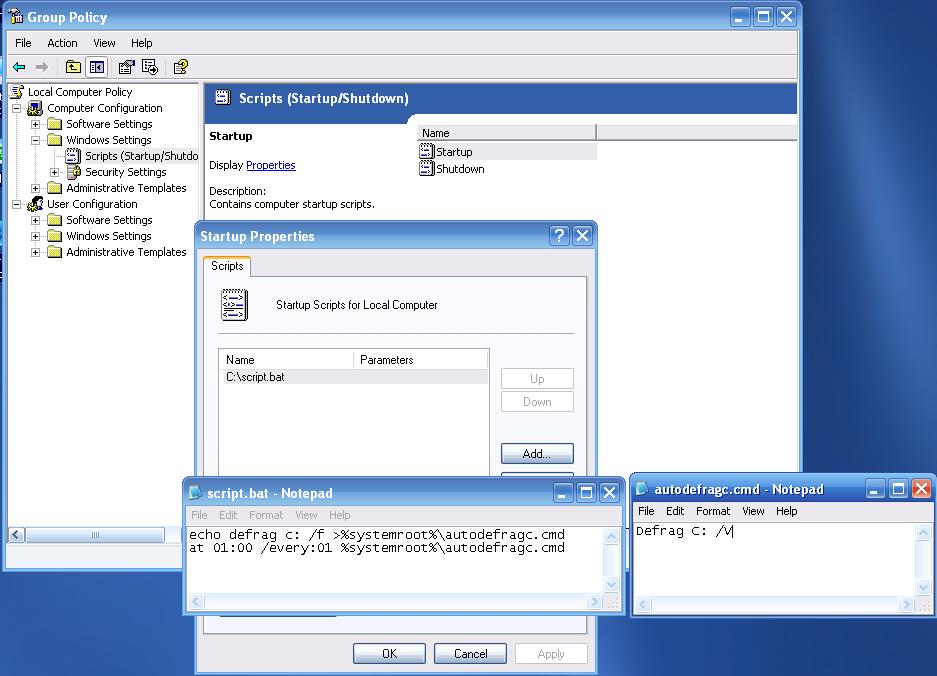937x676 pixels.
Task: Click the Notepad icon in script.bat title bar
Action: (x=195, y=493)
